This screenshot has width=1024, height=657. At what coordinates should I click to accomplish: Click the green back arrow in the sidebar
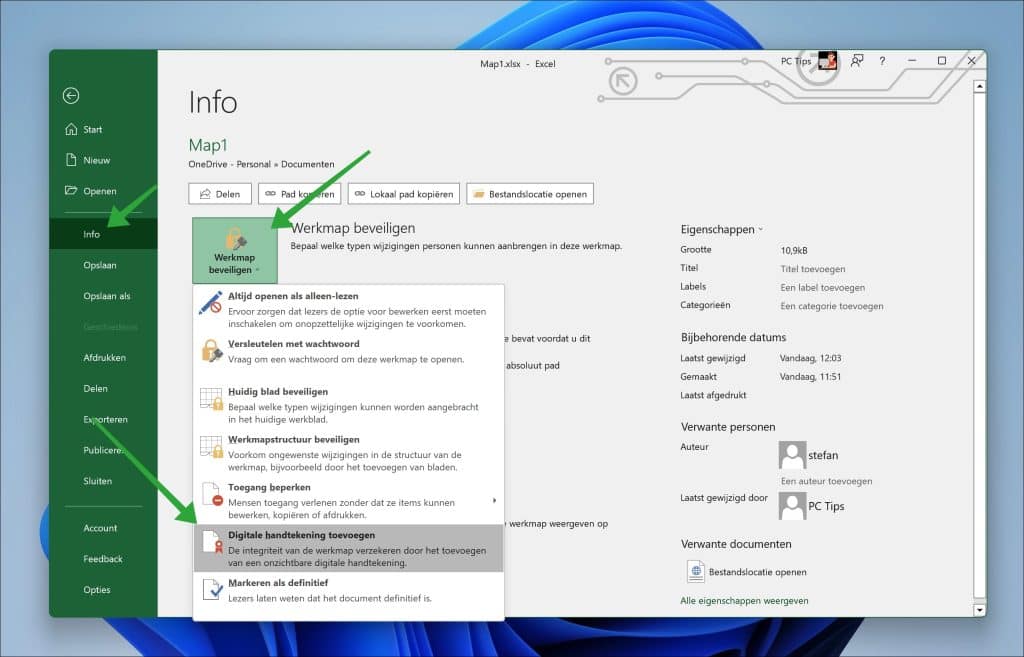coord(71,95)
